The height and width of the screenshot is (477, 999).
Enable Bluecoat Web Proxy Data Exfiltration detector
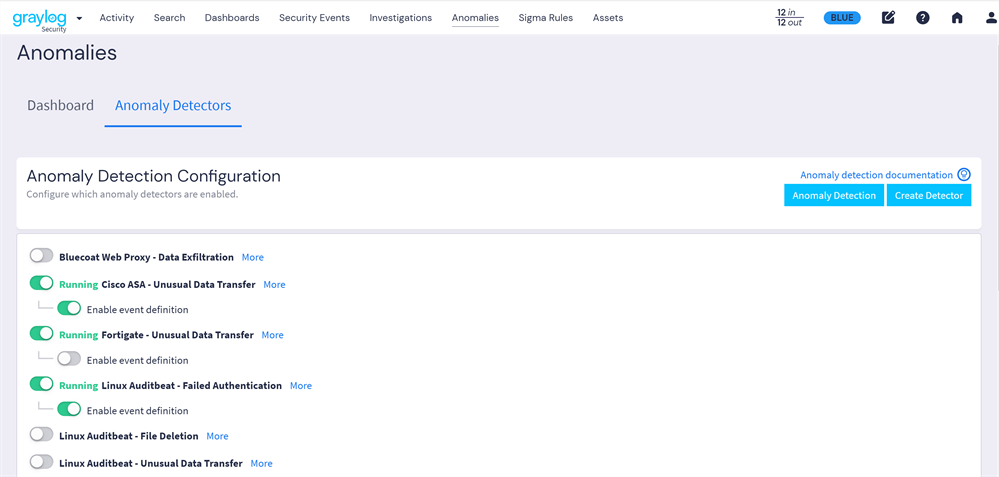(x=41, y=256)
